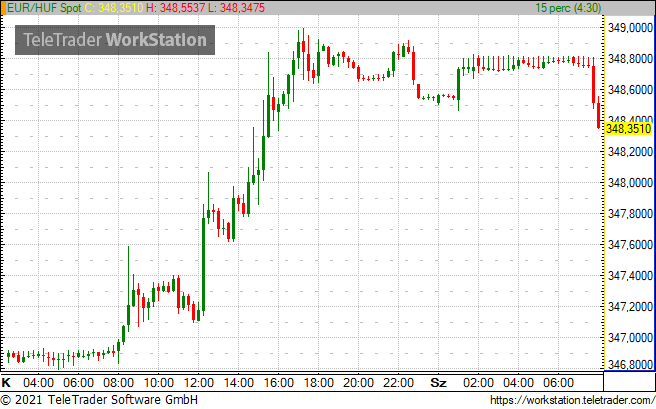Click the first 04:00 time label
The height and width of the screenshot is (409, 656).
[x=38, y=382]
